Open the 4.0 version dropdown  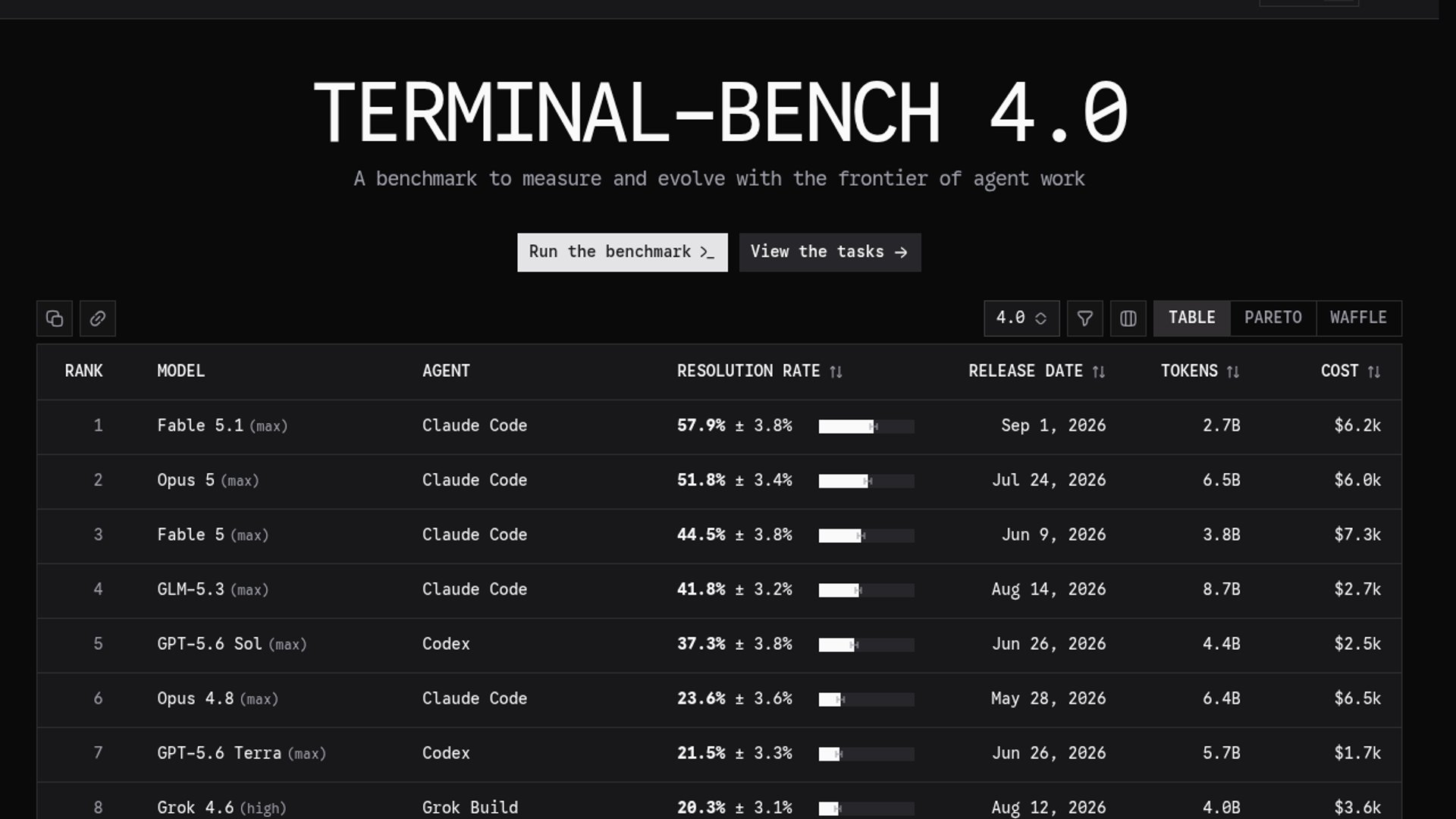point(1021,318)
